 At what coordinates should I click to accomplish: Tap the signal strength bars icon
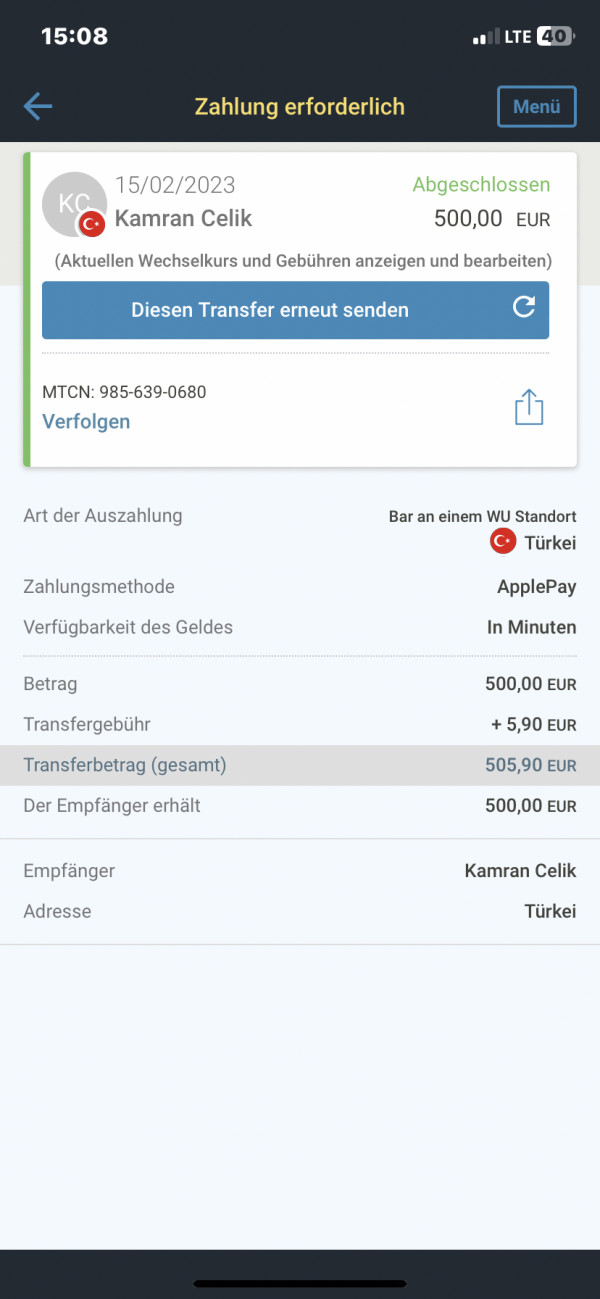(x=486, y=37)
